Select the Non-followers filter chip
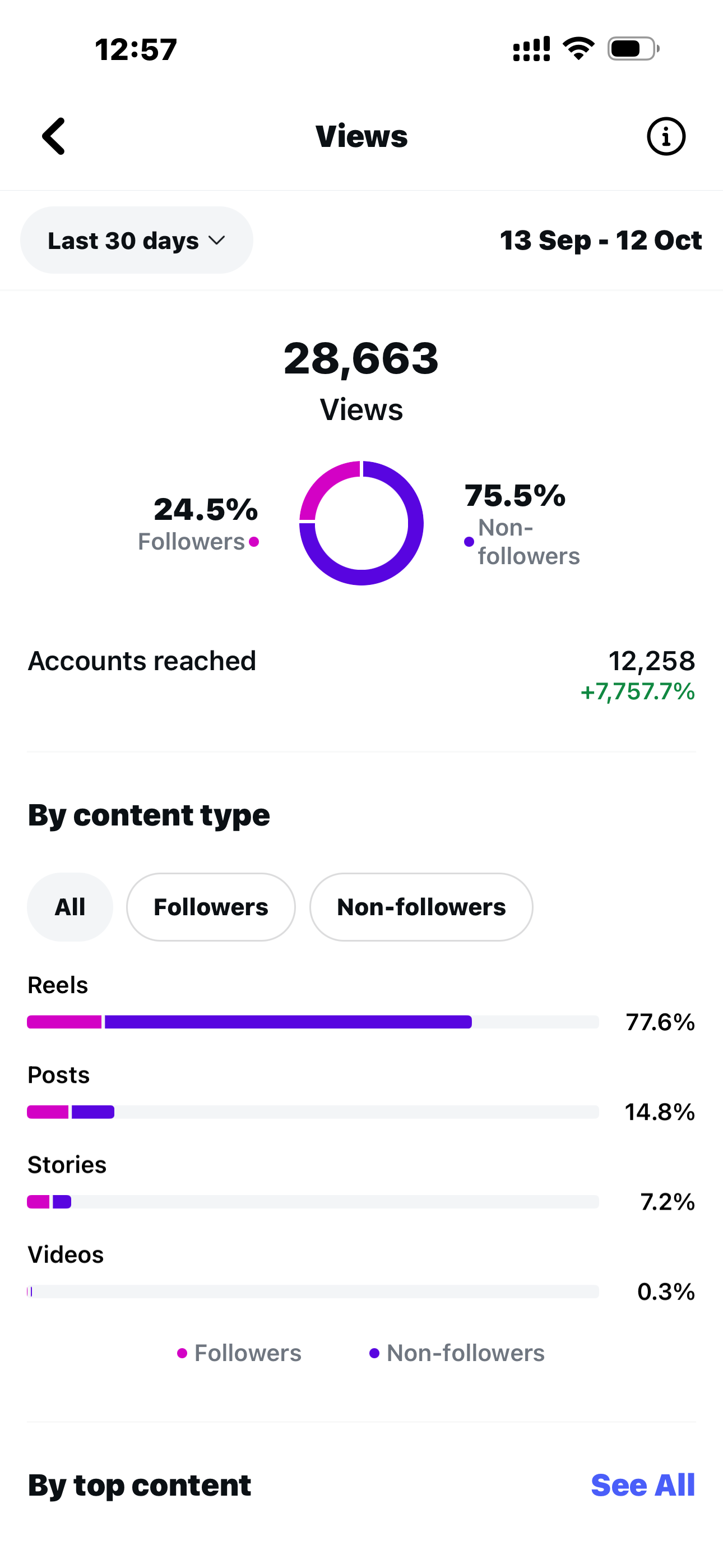This screenshot has height=1568, width=723. pos(421,907)
